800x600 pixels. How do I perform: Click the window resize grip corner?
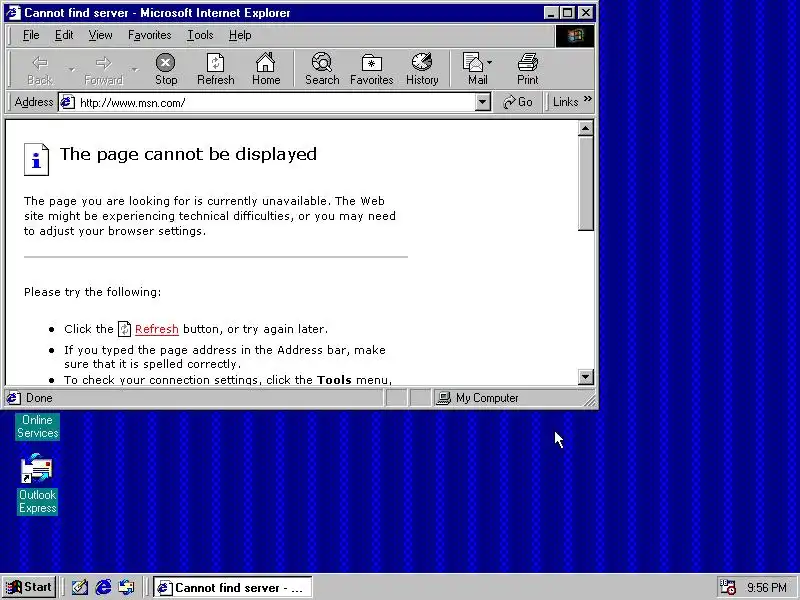click(589, 401)
